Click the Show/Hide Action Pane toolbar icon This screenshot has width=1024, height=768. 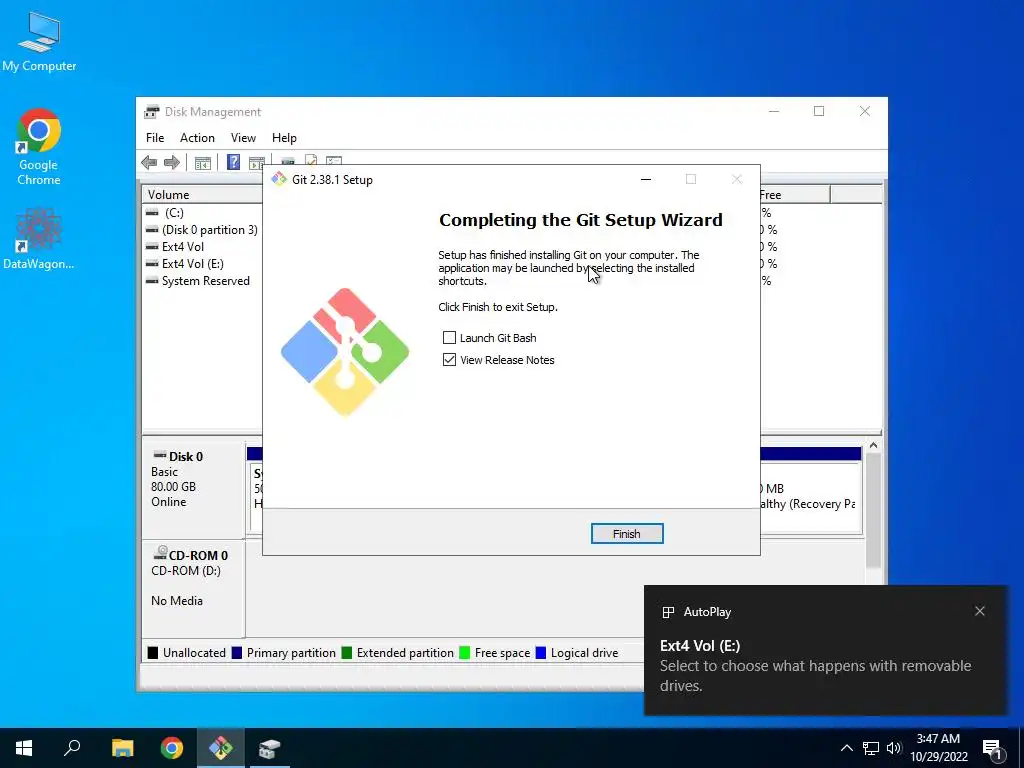point(257,162)
